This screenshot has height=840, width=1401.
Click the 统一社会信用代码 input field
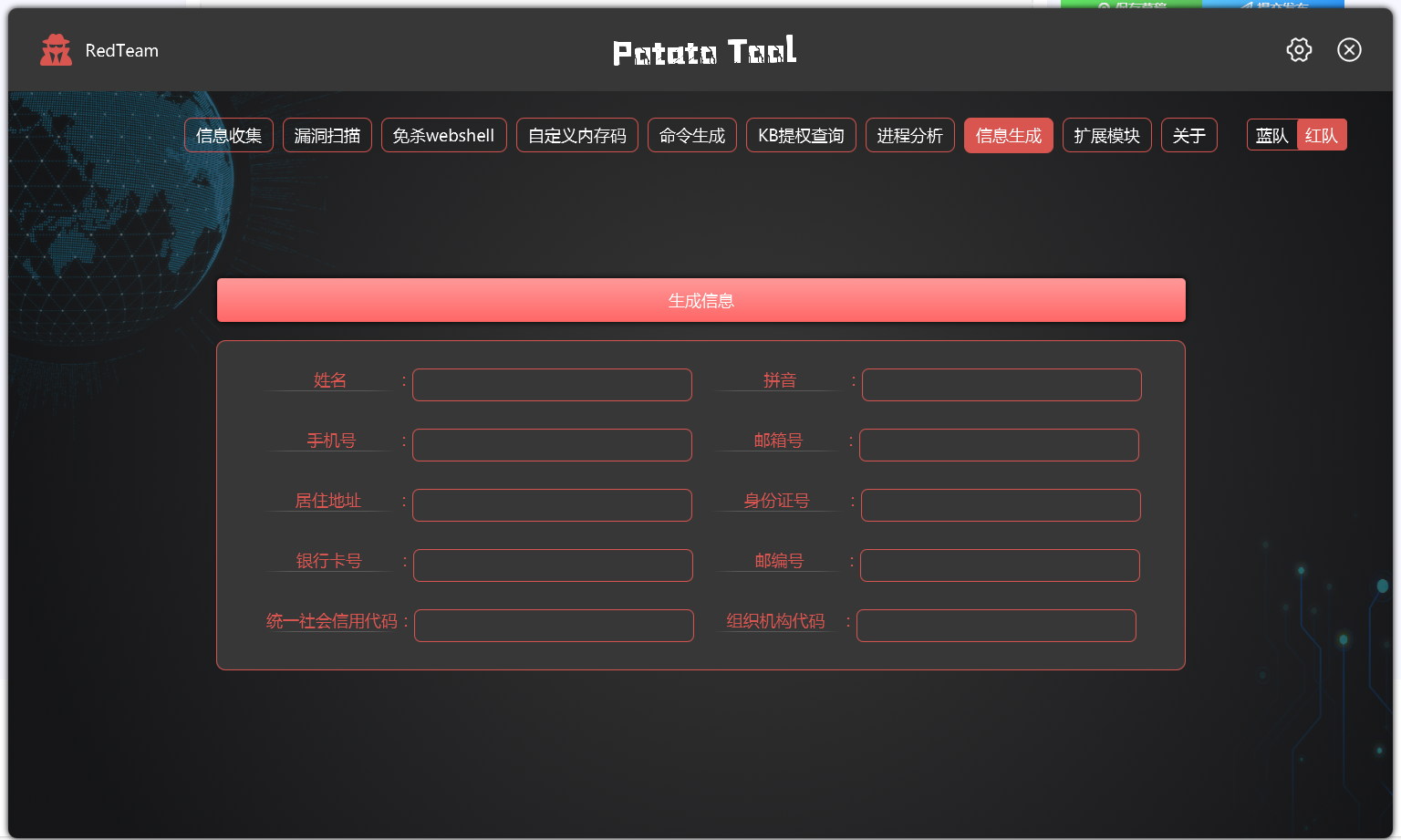554,626
